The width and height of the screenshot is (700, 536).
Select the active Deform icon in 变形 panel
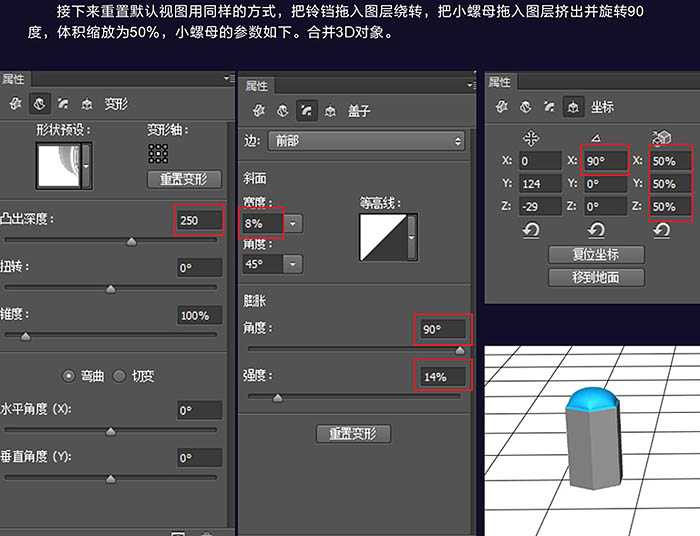coord(39,104)
